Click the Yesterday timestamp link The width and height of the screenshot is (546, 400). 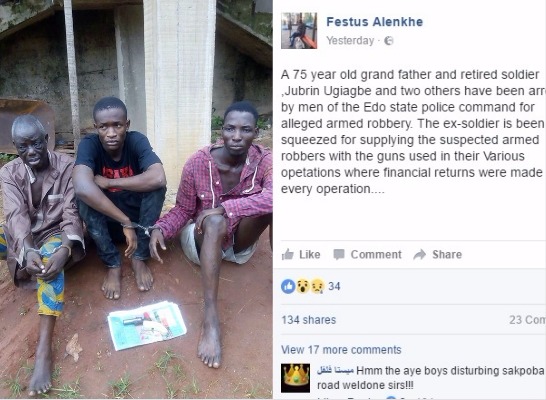click(350, 41)
